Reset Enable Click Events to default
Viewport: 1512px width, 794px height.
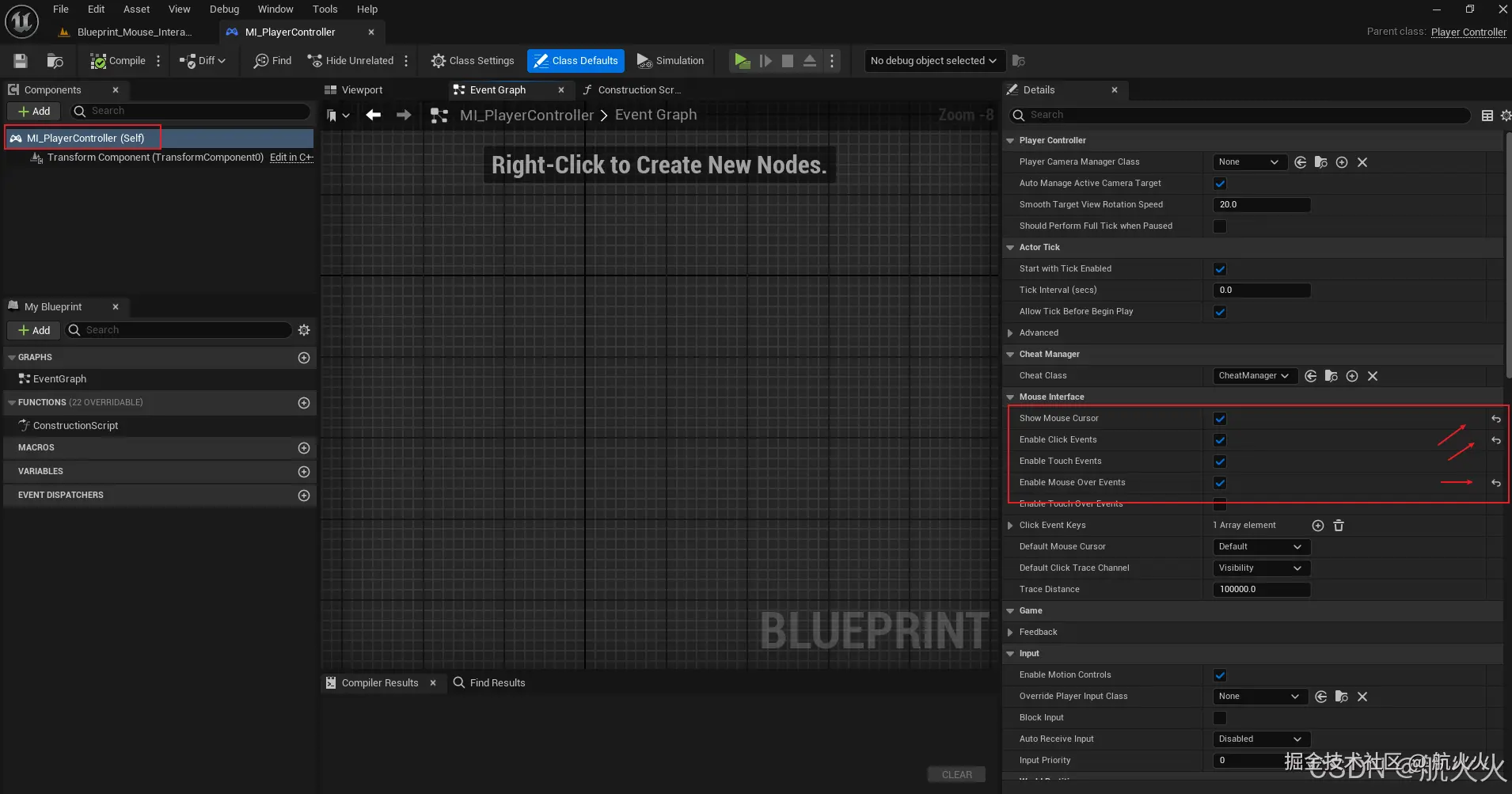point(1496,440)
